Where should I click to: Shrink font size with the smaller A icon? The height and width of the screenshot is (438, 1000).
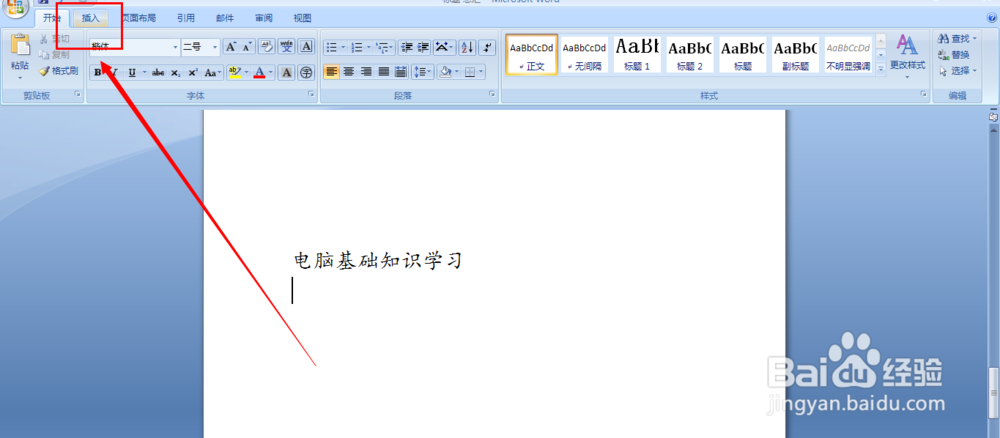click(246, 47)
